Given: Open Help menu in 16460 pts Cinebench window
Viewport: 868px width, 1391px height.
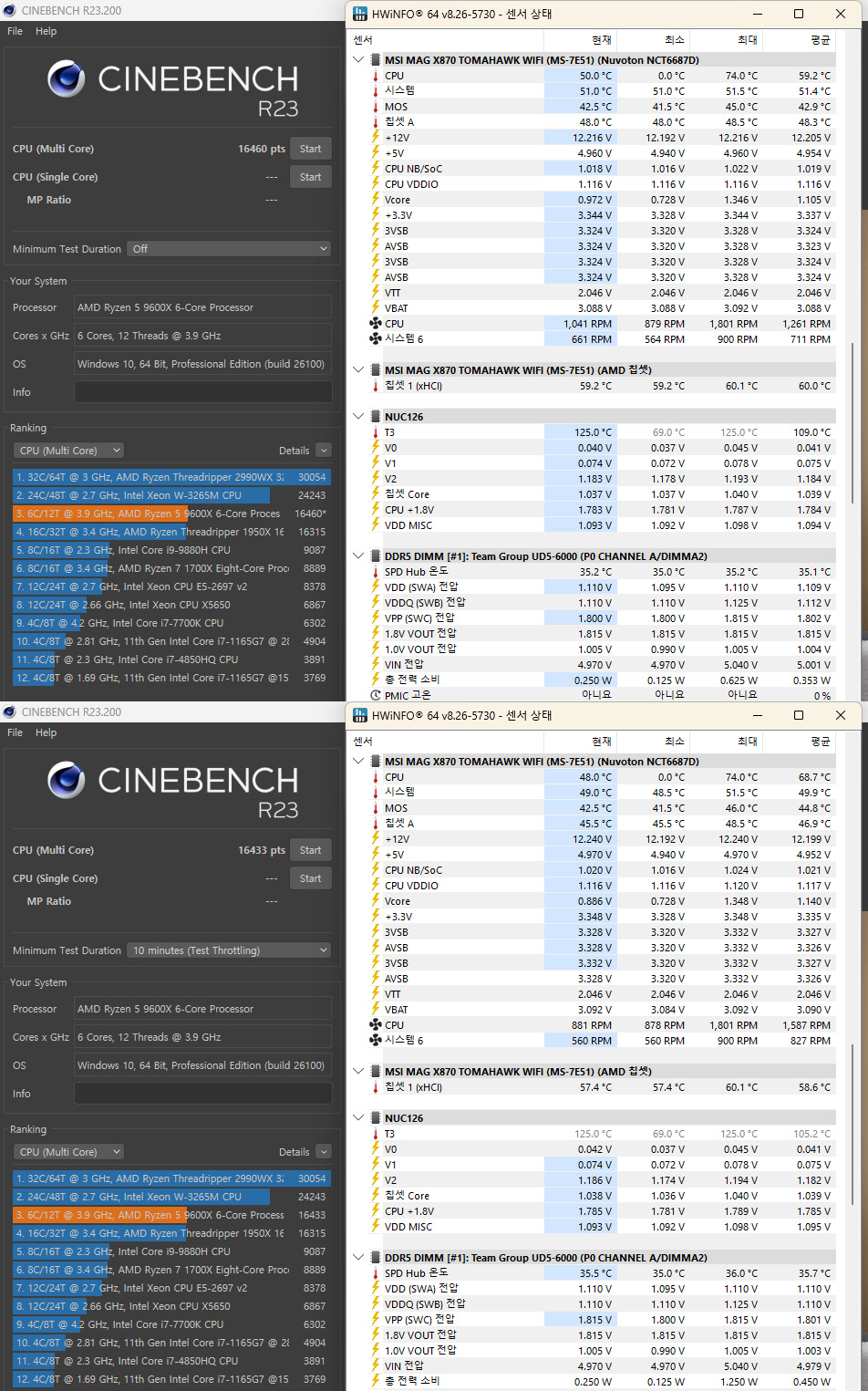Looking at the screenshot, I should pos(46,31).
